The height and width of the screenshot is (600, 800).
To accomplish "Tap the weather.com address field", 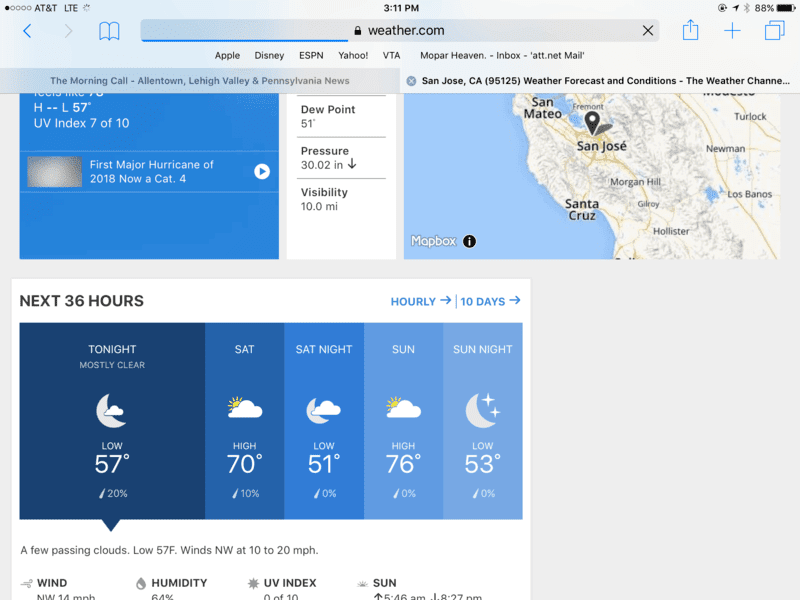I will [400, 31].
